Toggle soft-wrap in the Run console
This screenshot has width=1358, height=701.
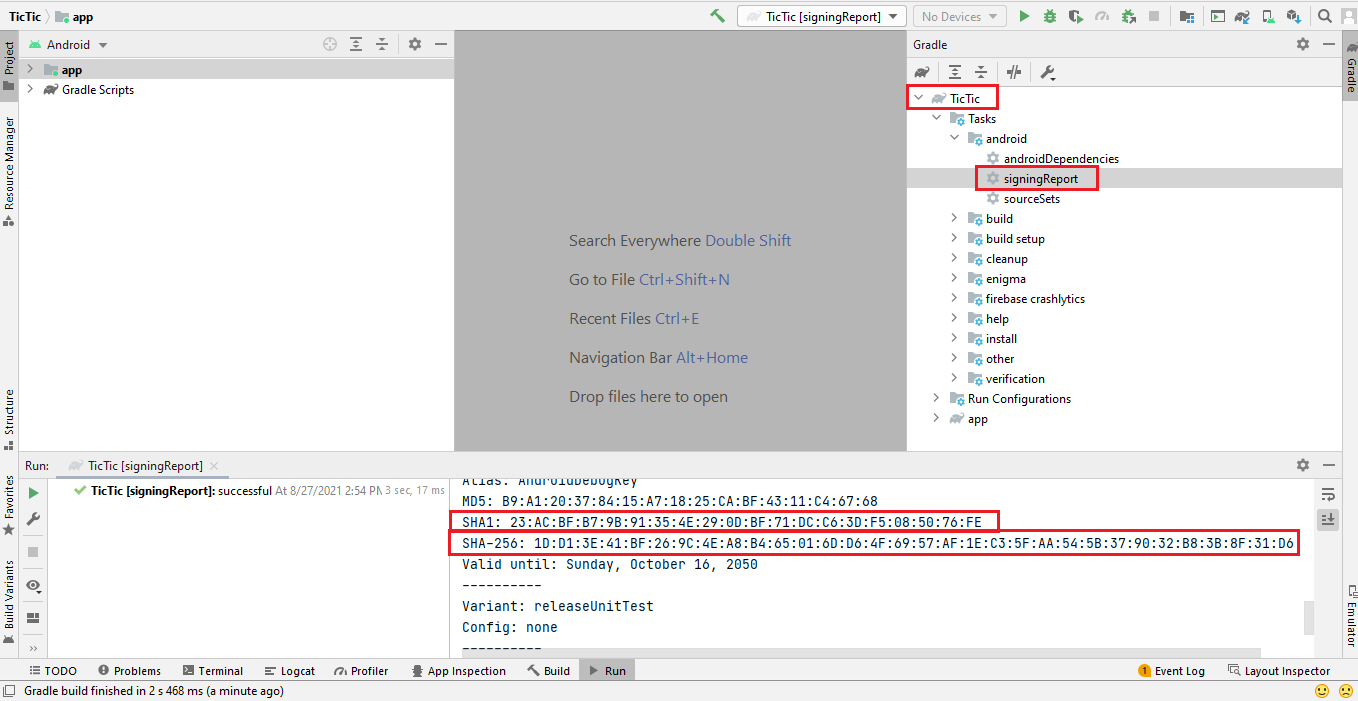[1328, 494]
